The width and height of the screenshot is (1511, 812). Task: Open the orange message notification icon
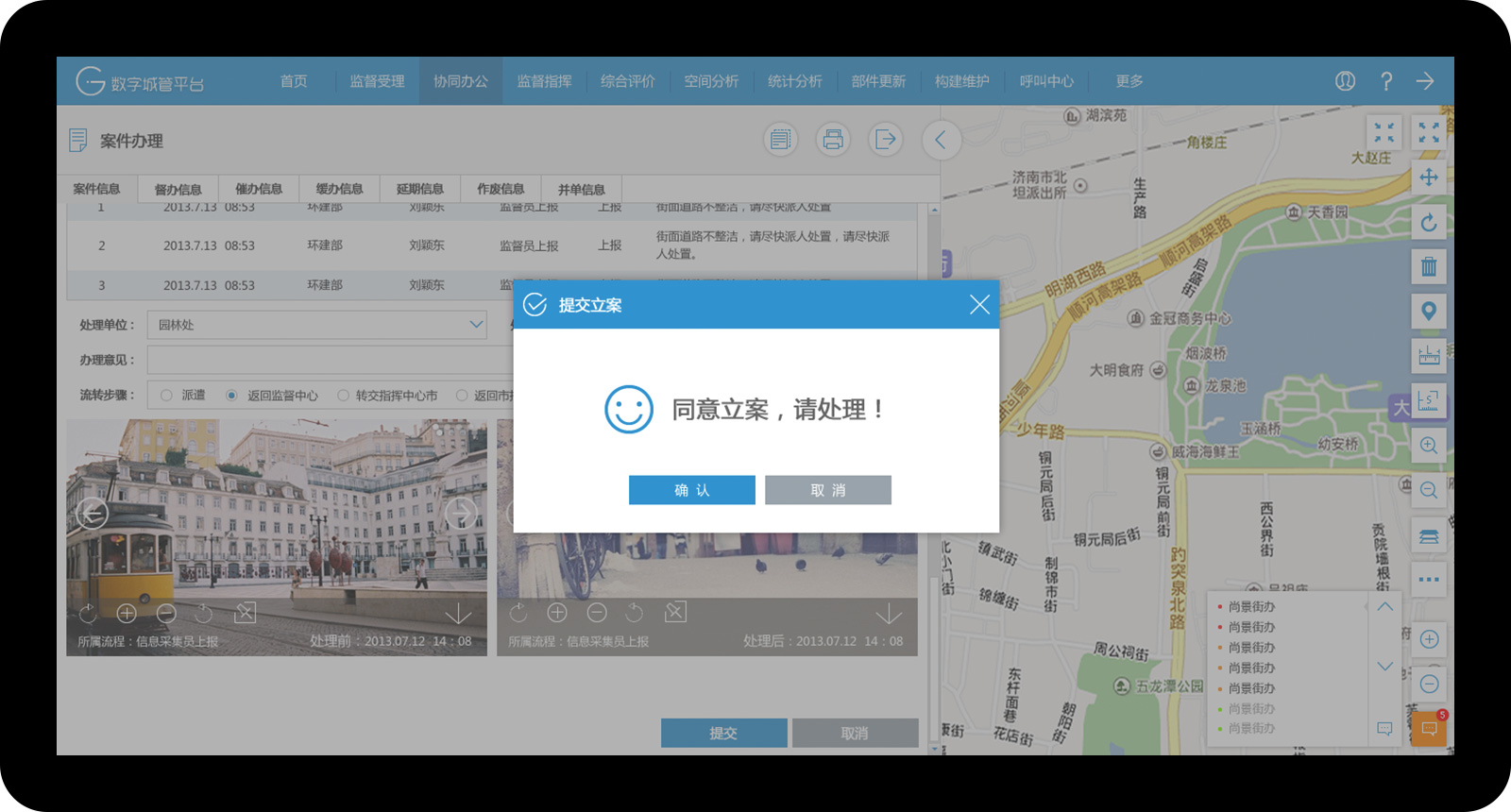(x=1429, y=729)
